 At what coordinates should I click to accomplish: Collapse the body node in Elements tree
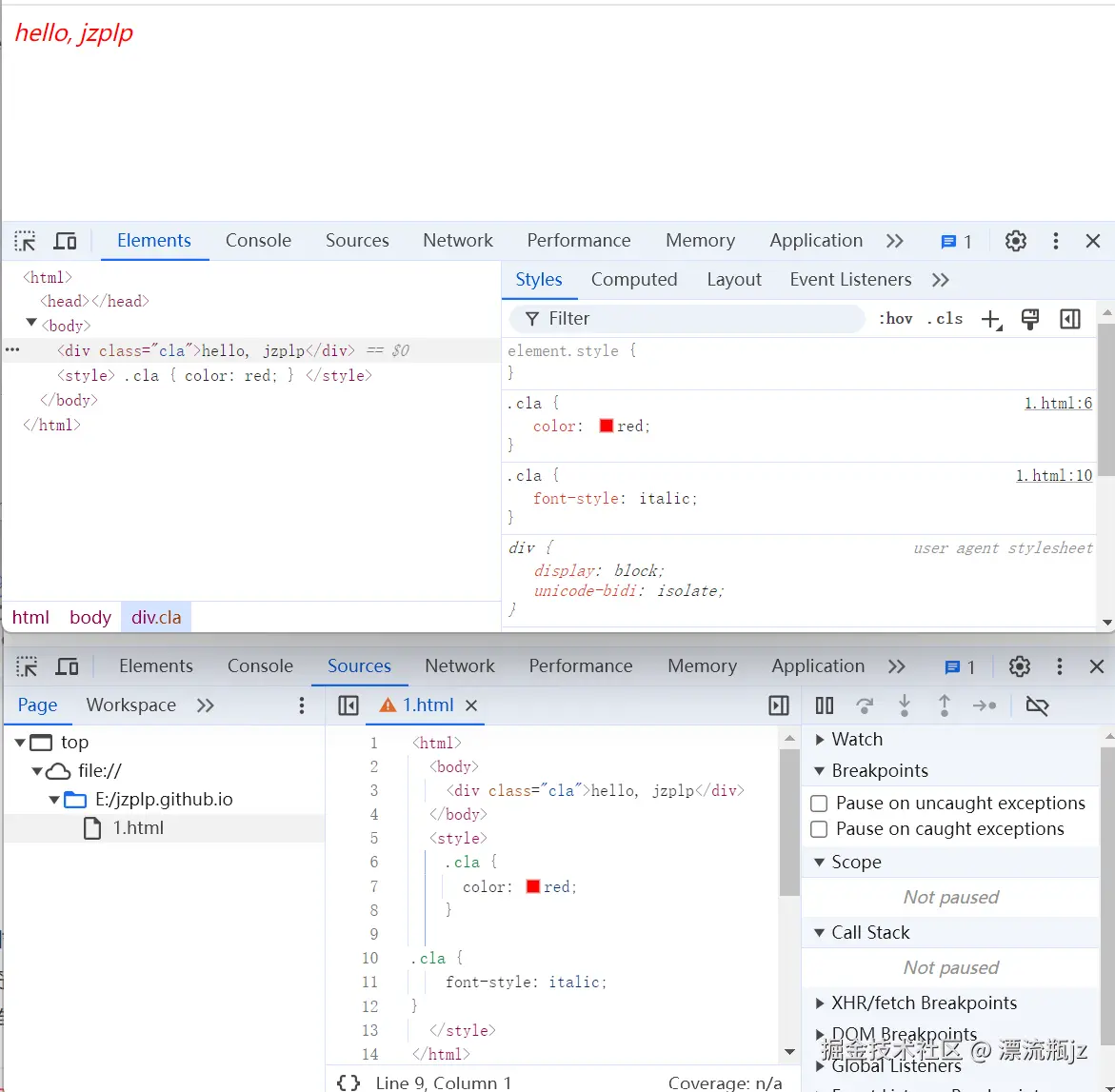(30, 325)
